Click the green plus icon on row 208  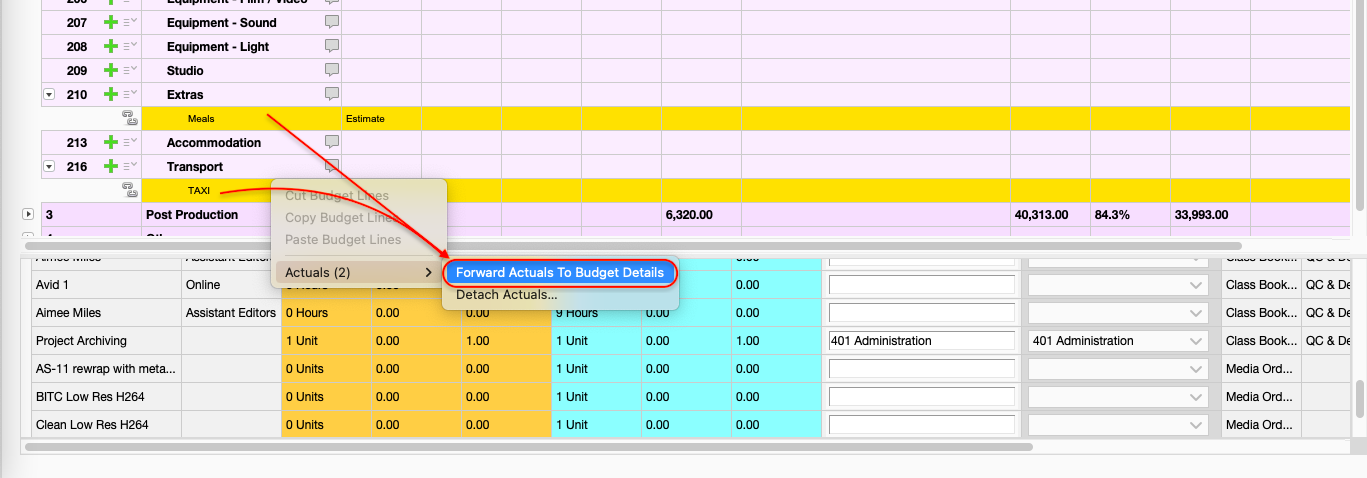click(x=111, y=46)
